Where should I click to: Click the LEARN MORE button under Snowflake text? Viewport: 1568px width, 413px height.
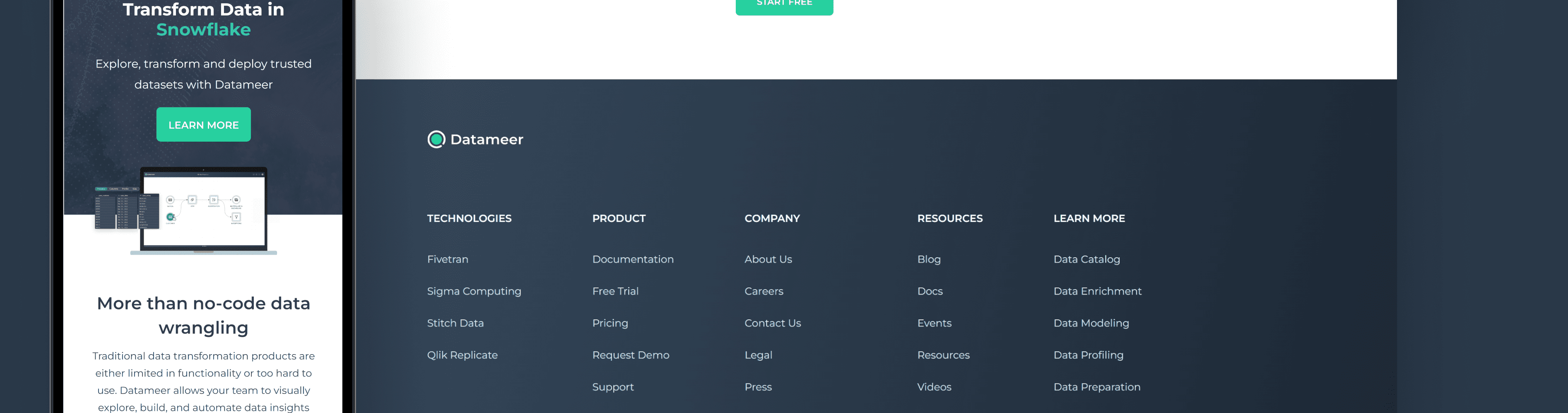point(203,124)
